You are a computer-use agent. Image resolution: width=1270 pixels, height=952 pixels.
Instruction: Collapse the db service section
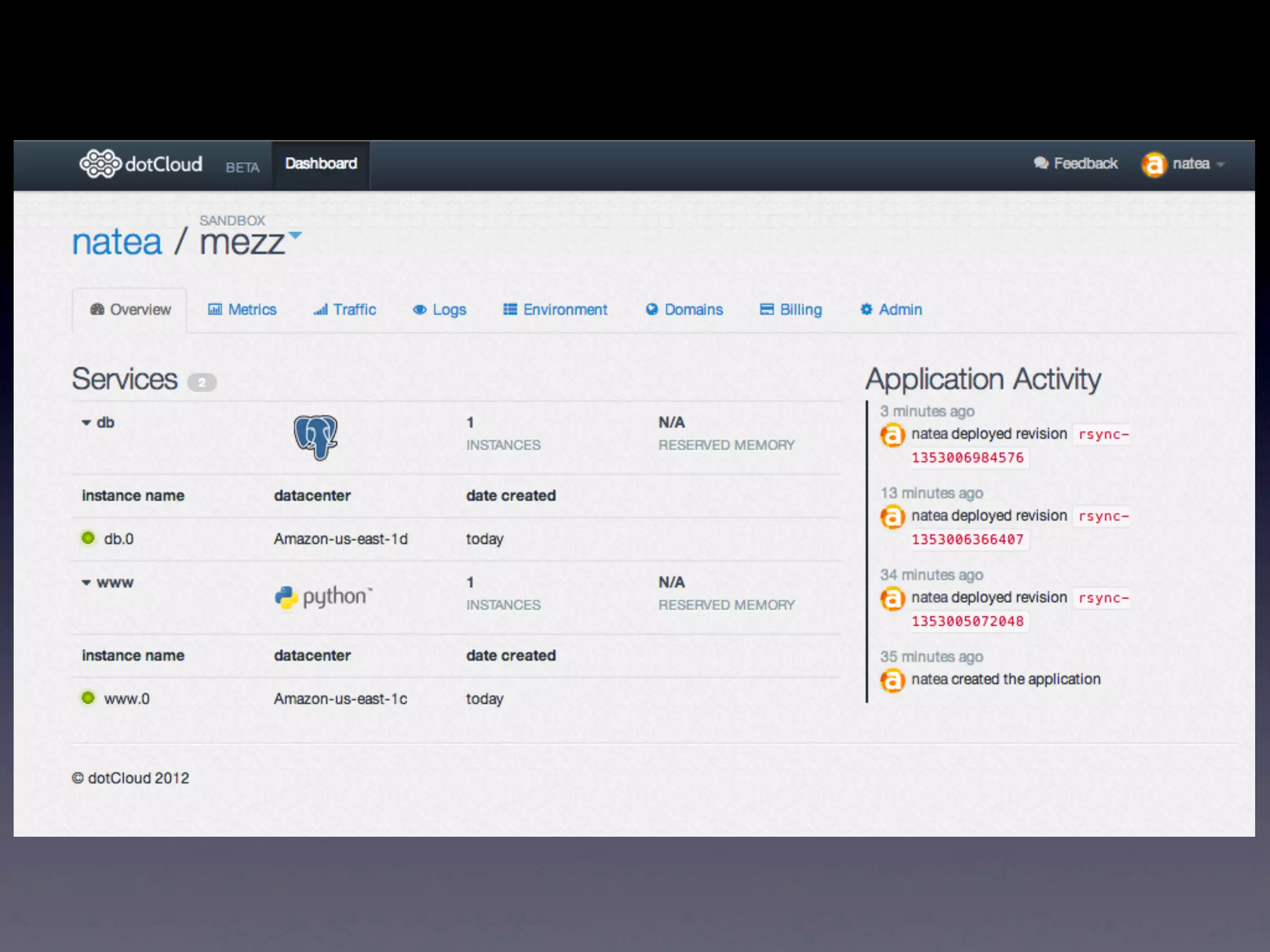coord(87,423)
